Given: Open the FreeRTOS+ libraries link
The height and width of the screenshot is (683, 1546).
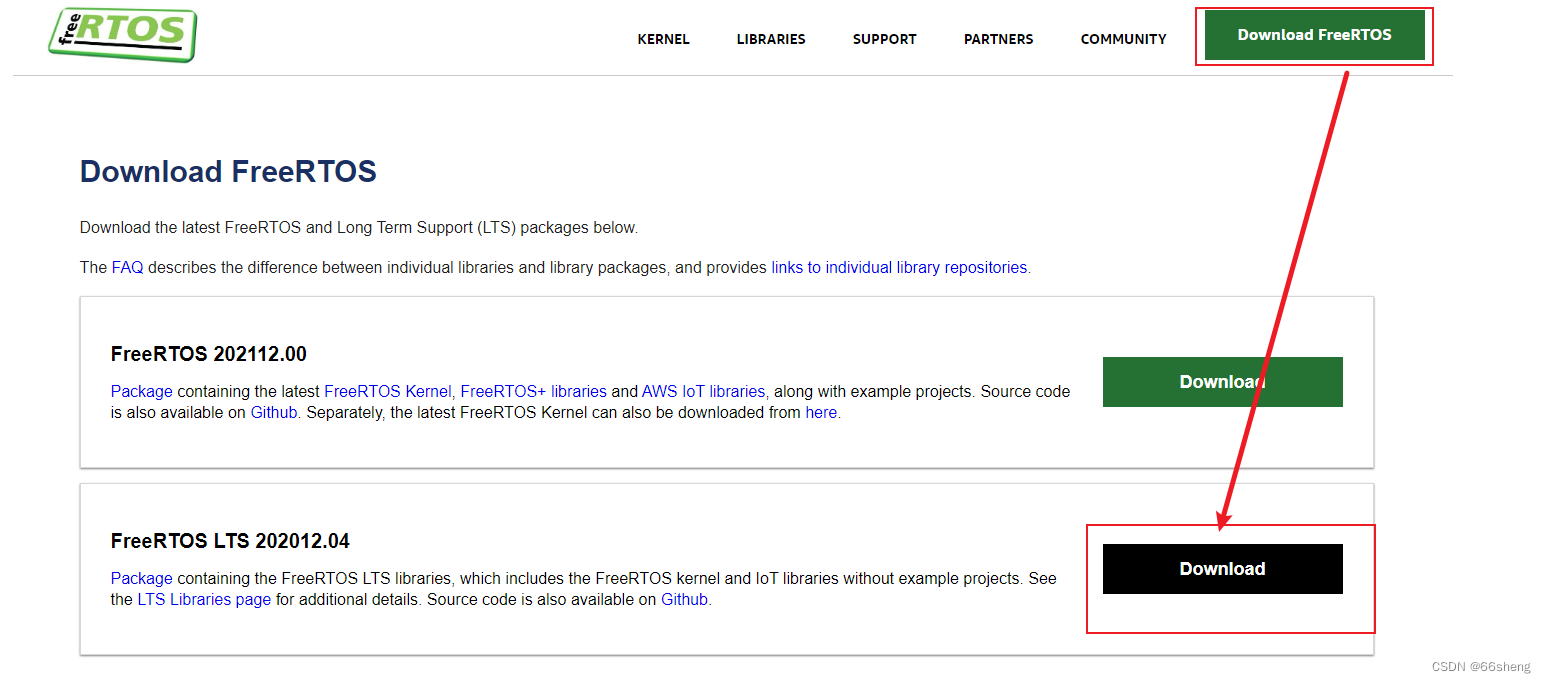Looking at the screenshot, I should point(533,392).
